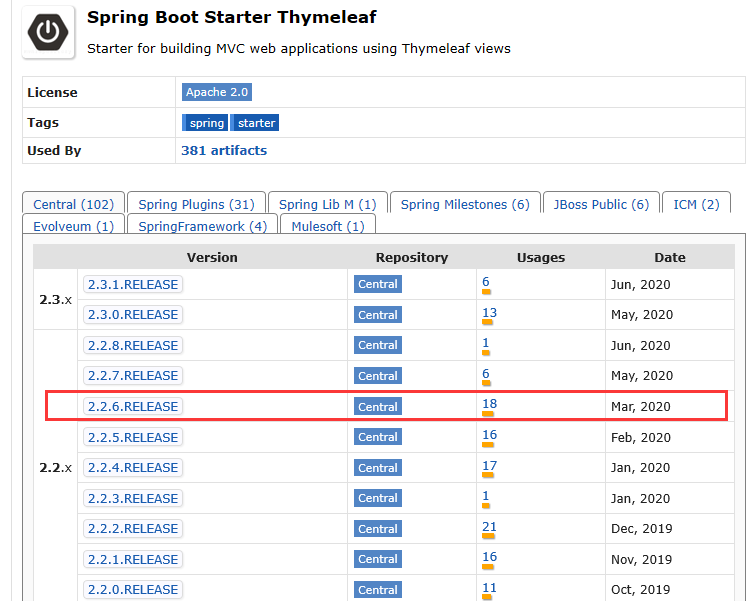The image size is (753, 601).
Task: Open usages count 11 for 2.2.0.RELEASE
Action: (489, 588)
